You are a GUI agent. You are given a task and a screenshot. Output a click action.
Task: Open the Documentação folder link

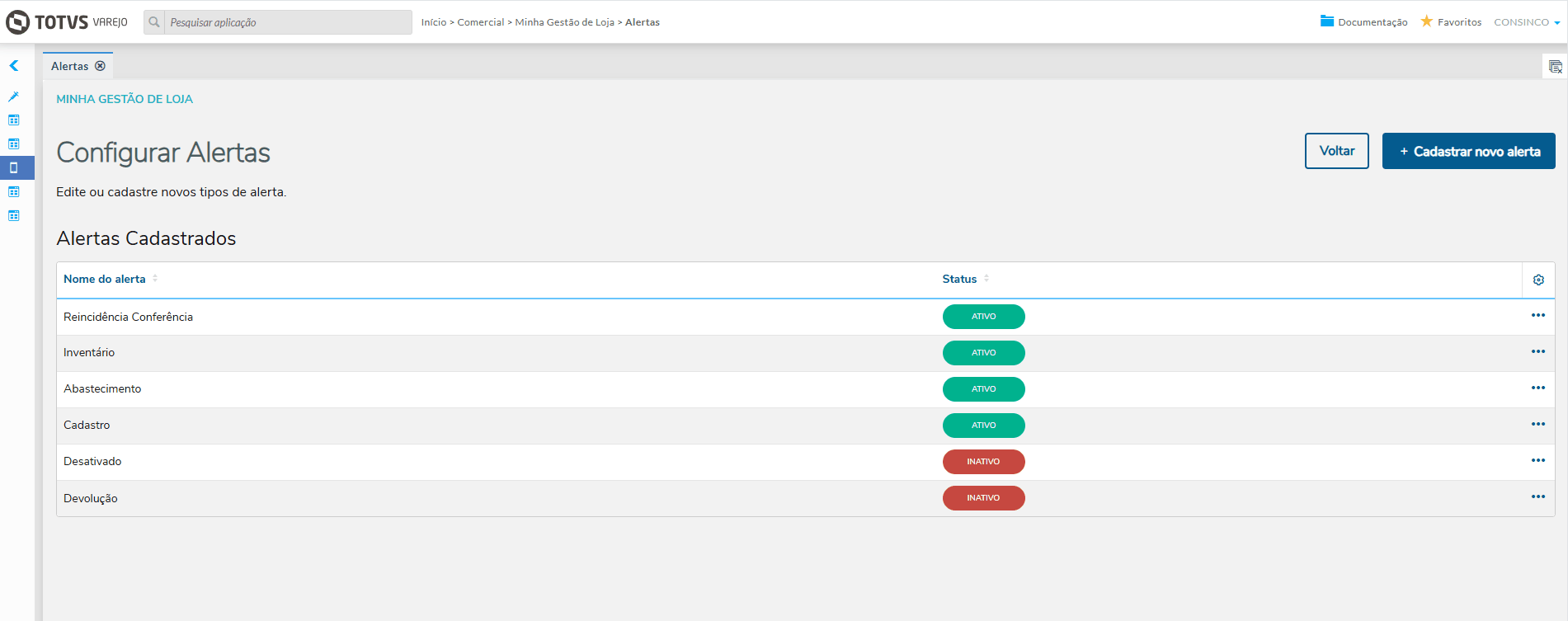pyautogui.click(x=1363, y=22)
